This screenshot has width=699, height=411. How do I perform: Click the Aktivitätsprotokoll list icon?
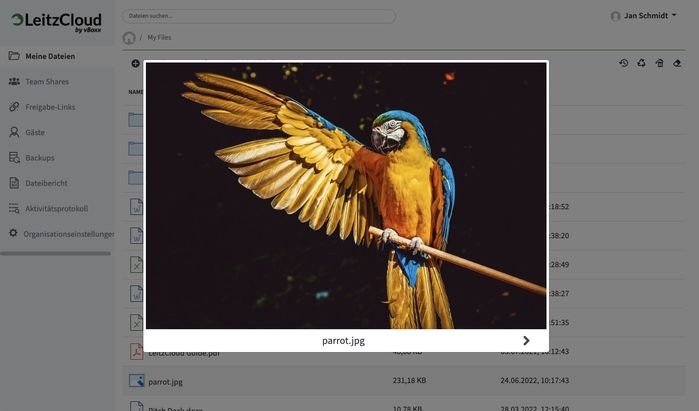coord(14,208)
